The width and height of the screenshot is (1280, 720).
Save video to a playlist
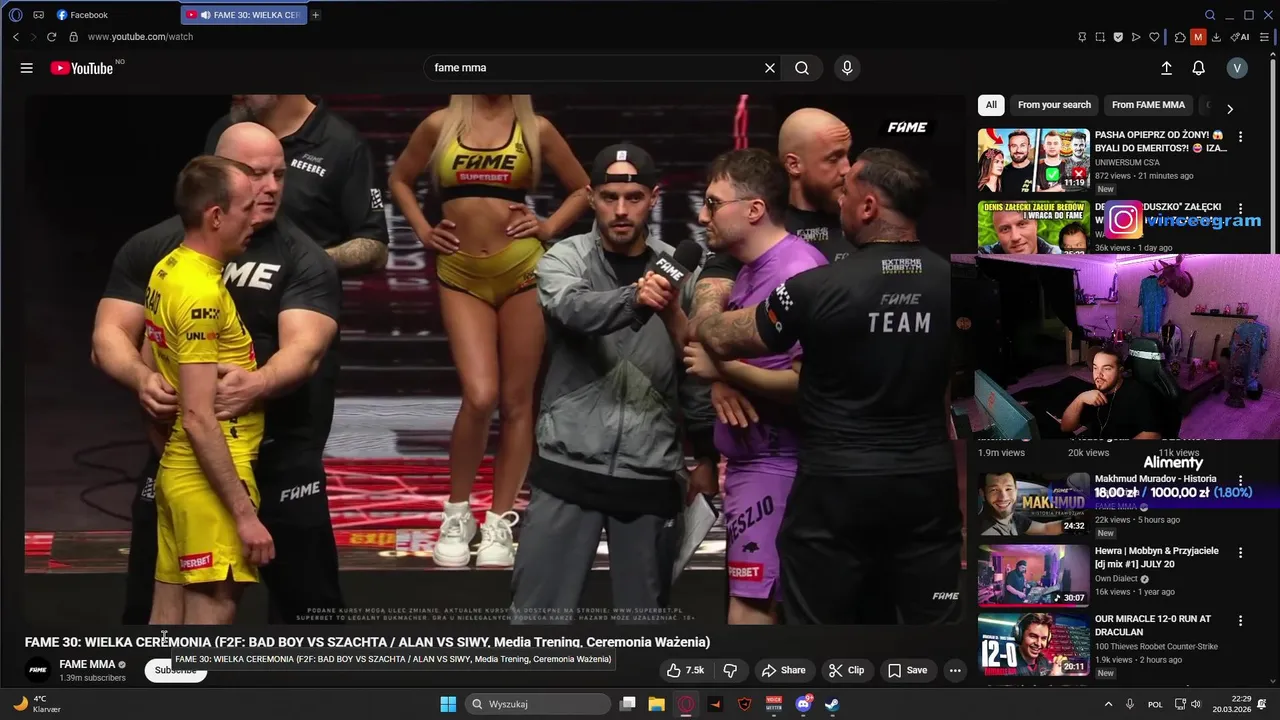(x=908, y=670)
